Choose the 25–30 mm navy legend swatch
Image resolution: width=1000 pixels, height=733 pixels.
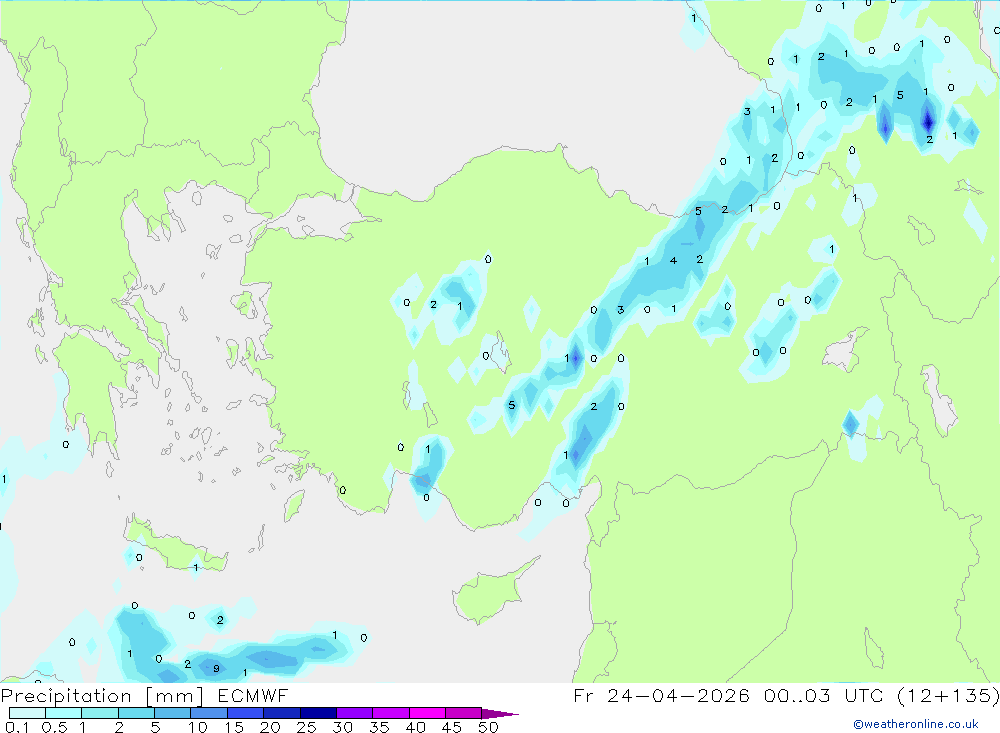pos(318,713)
